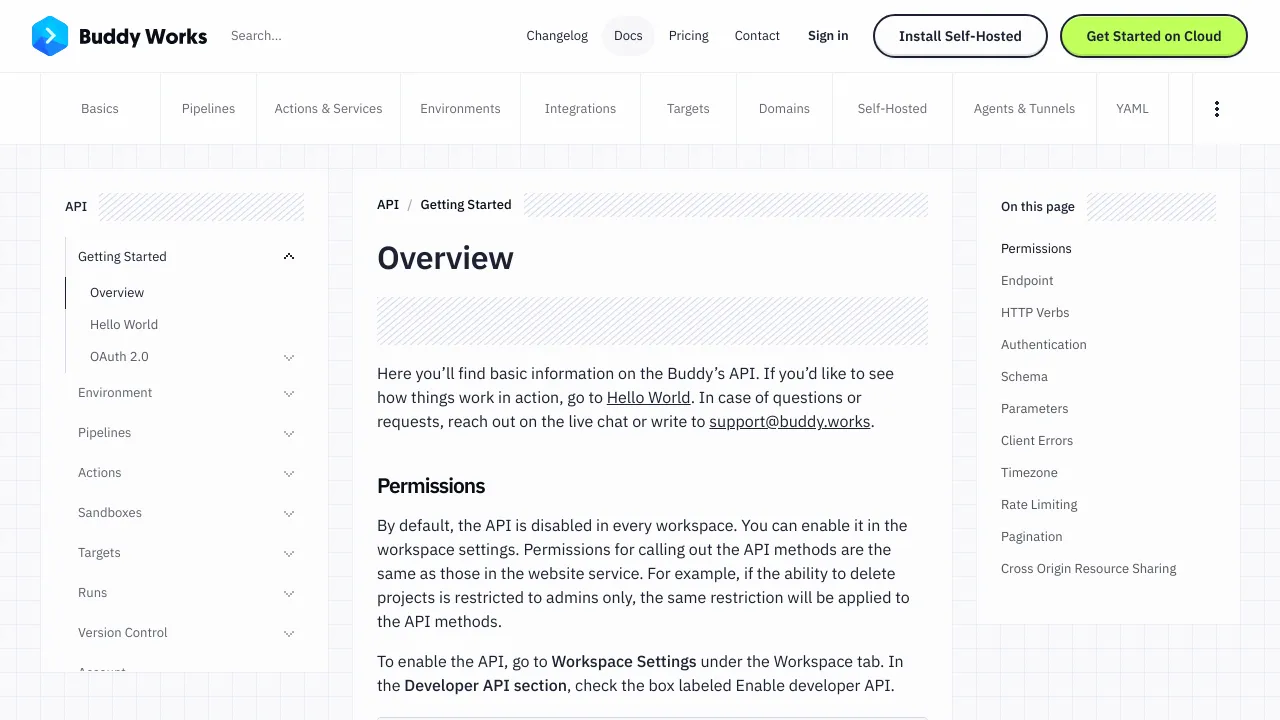The image size is (1280, 720).
Task: Jump to Rate Limiting section
Action: 1039,505
